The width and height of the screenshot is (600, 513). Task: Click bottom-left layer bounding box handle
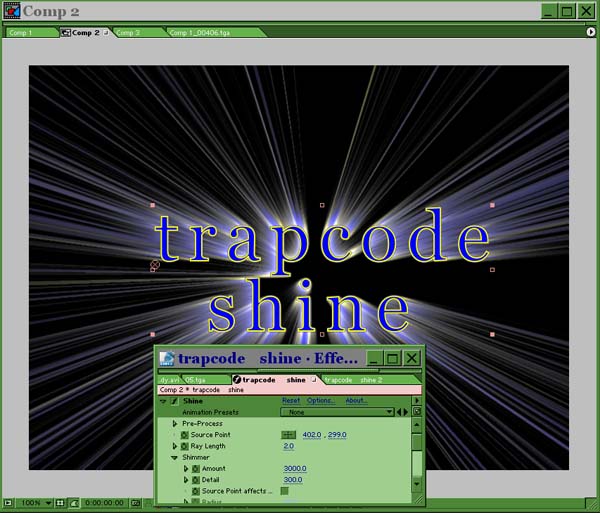point(153,334)
